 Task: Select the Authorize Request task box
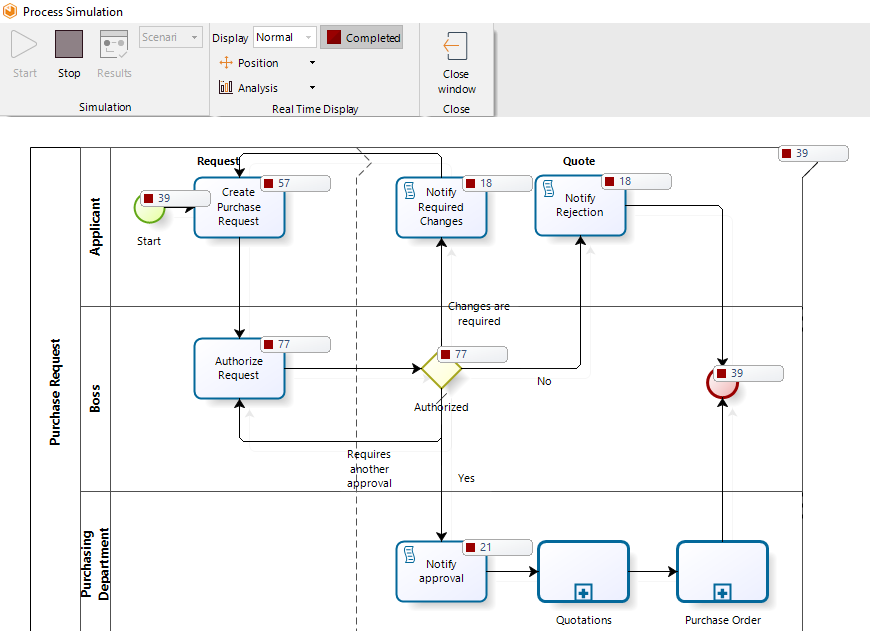click(239, 368)
